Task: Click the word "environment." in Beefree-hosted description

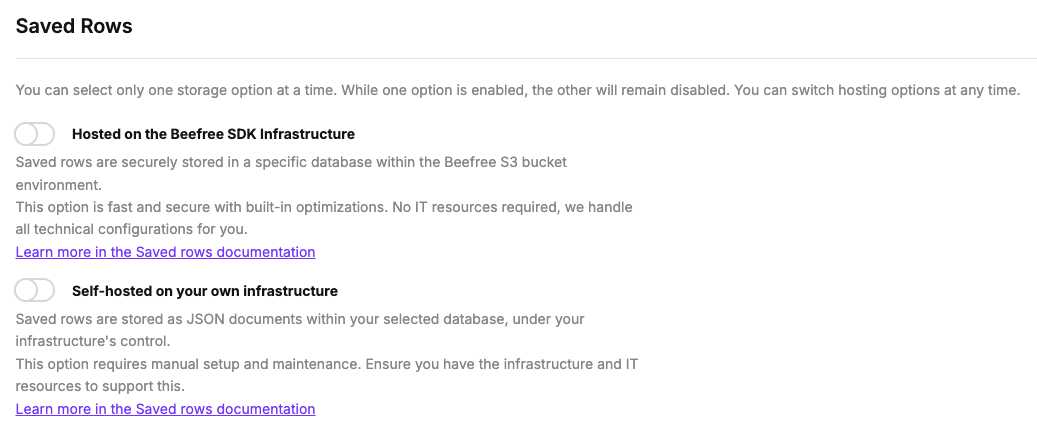Action: [x=59, y=185]
